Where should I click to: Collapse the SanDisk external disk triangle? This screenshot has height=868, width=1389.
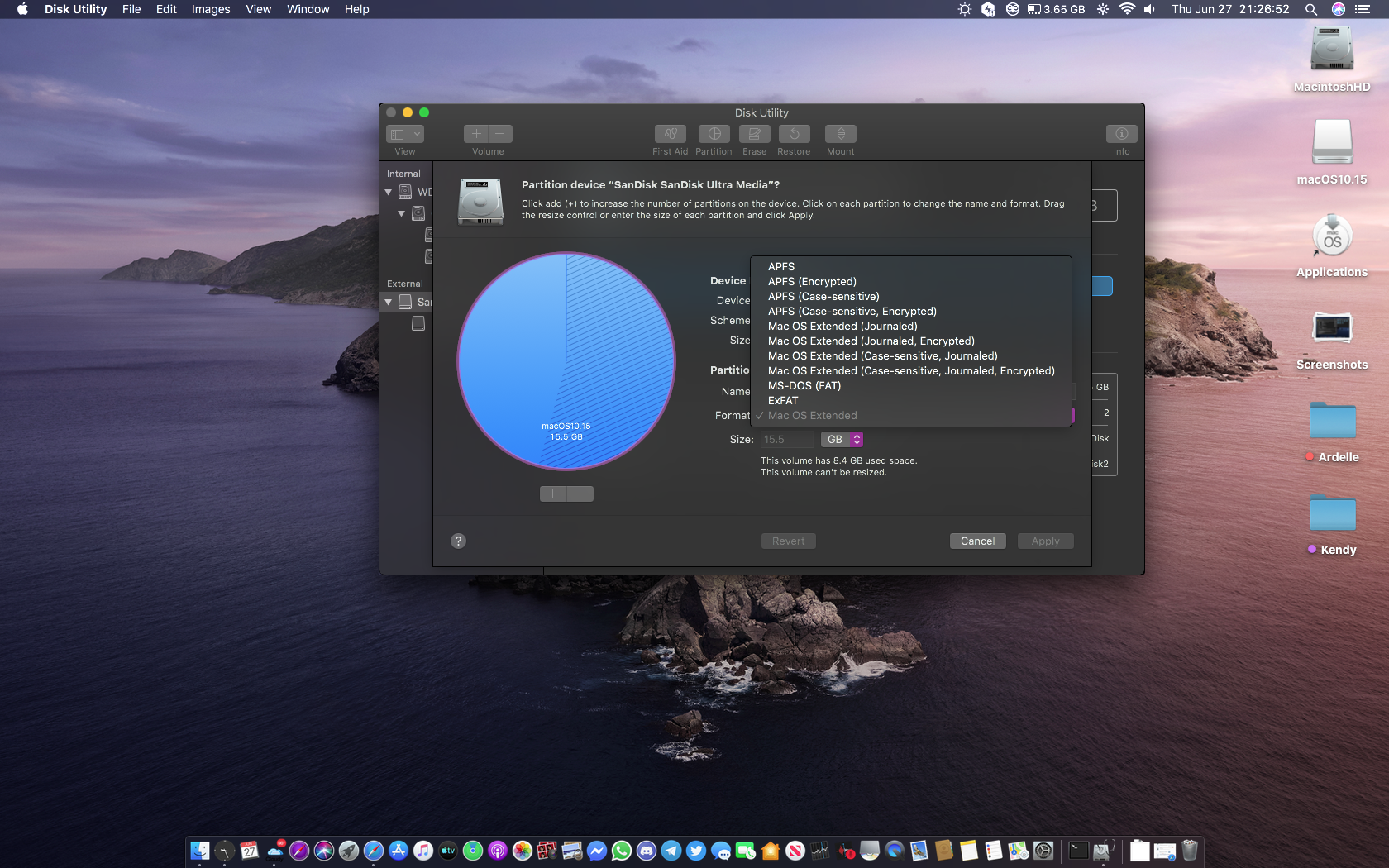pyautogui.click(x=388, y=303)
